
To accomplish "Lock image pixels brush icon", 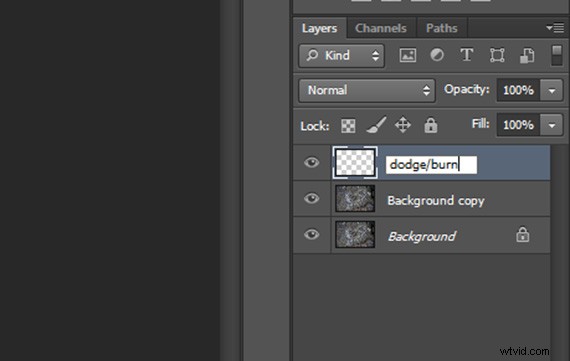I will point(376,125).
